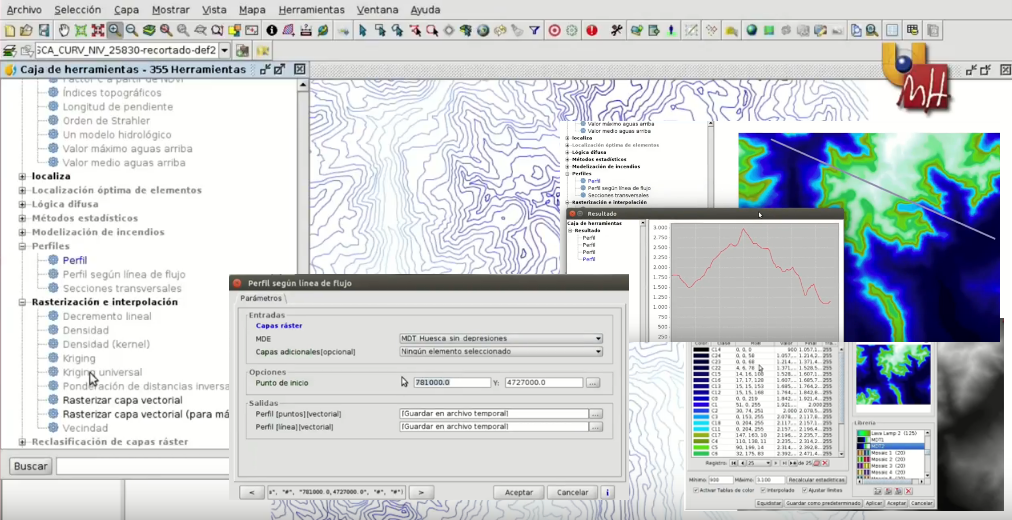Click the Aceptar button in profile dialog
The height and width of the screenshot is (520, 1012).
(x=519, y=492)
